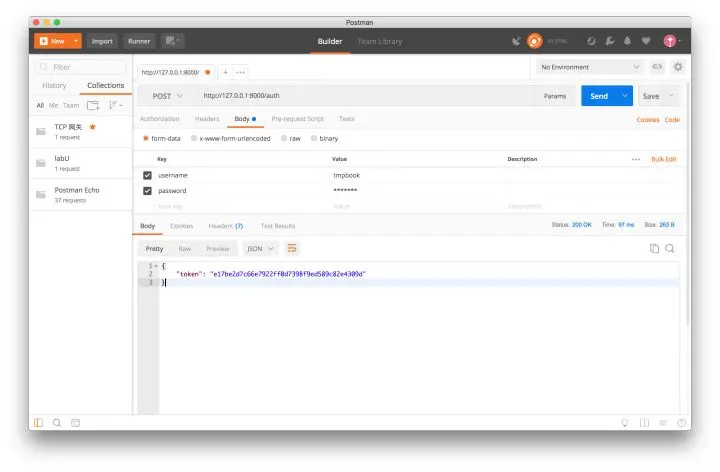Select the All collections filter
This screenshot has height=472, width=720.
40,106
